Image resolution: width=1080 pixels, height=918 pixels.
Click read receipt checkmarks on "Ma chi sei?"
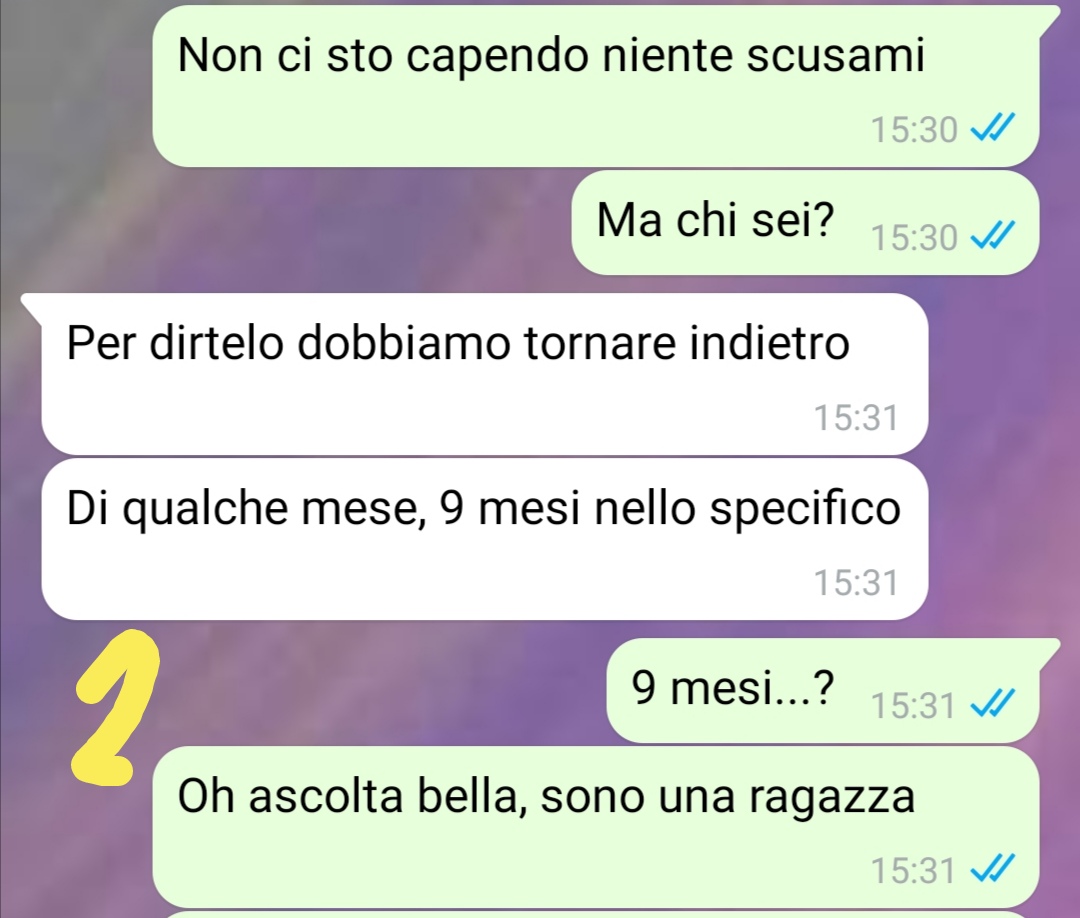coord(993,238)
